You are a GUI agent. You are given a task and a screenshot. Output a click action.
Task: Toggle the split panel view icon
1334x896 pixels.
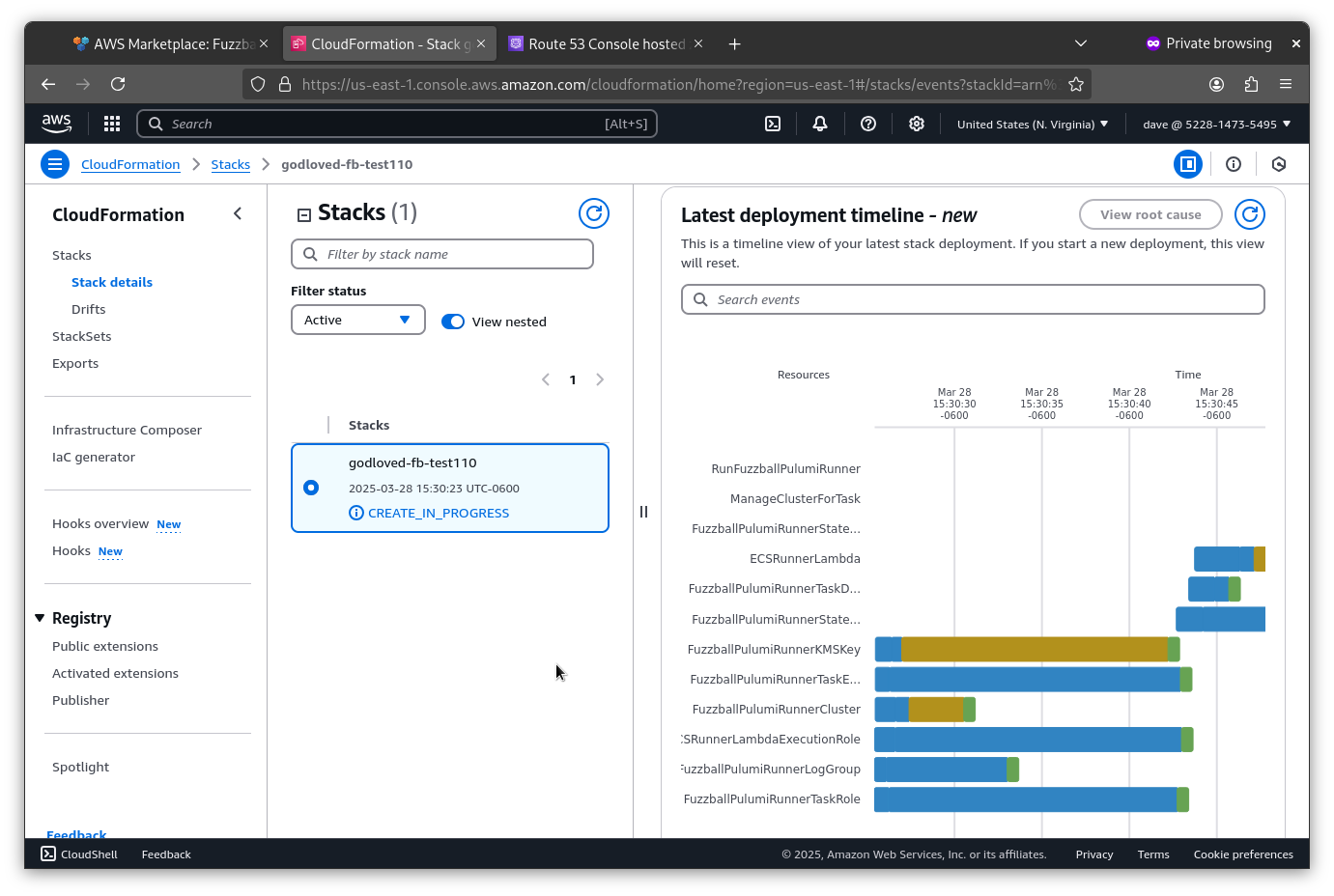1188,164
